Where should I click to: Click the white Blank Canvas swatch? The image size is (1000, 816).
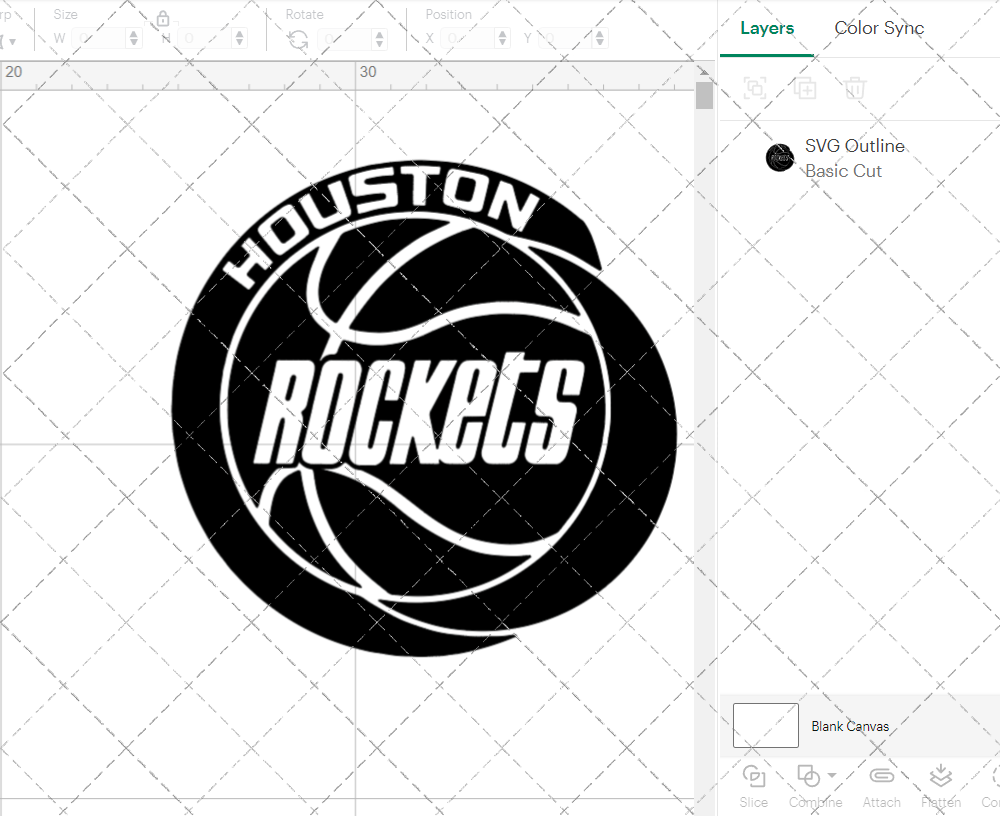(765, 725)
